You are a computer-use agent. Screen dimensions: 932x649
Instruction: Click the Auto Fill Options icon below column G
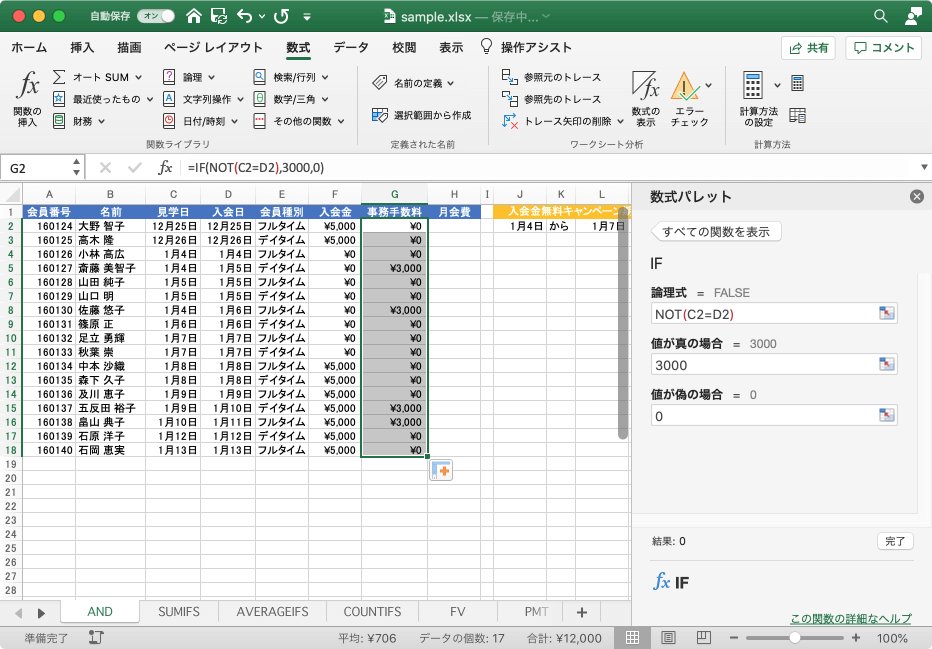tap(441, 470)
